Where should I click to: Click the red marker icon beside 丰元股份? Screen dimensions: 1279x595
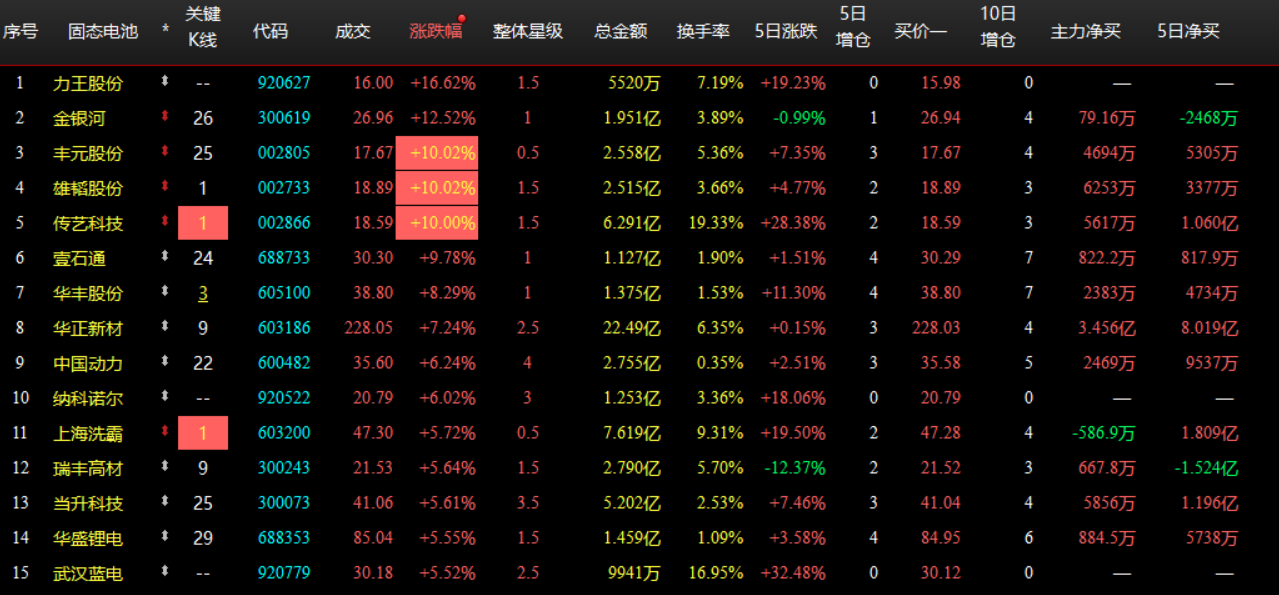[165, 152]
